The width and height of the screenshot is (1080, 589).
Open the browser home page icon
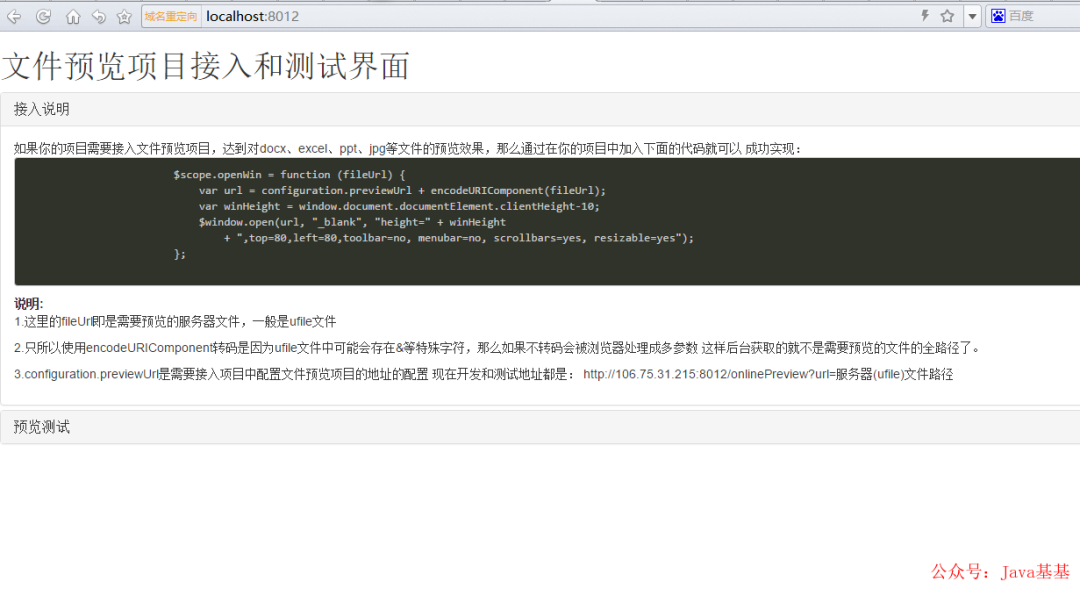click(x=73, y=17)
